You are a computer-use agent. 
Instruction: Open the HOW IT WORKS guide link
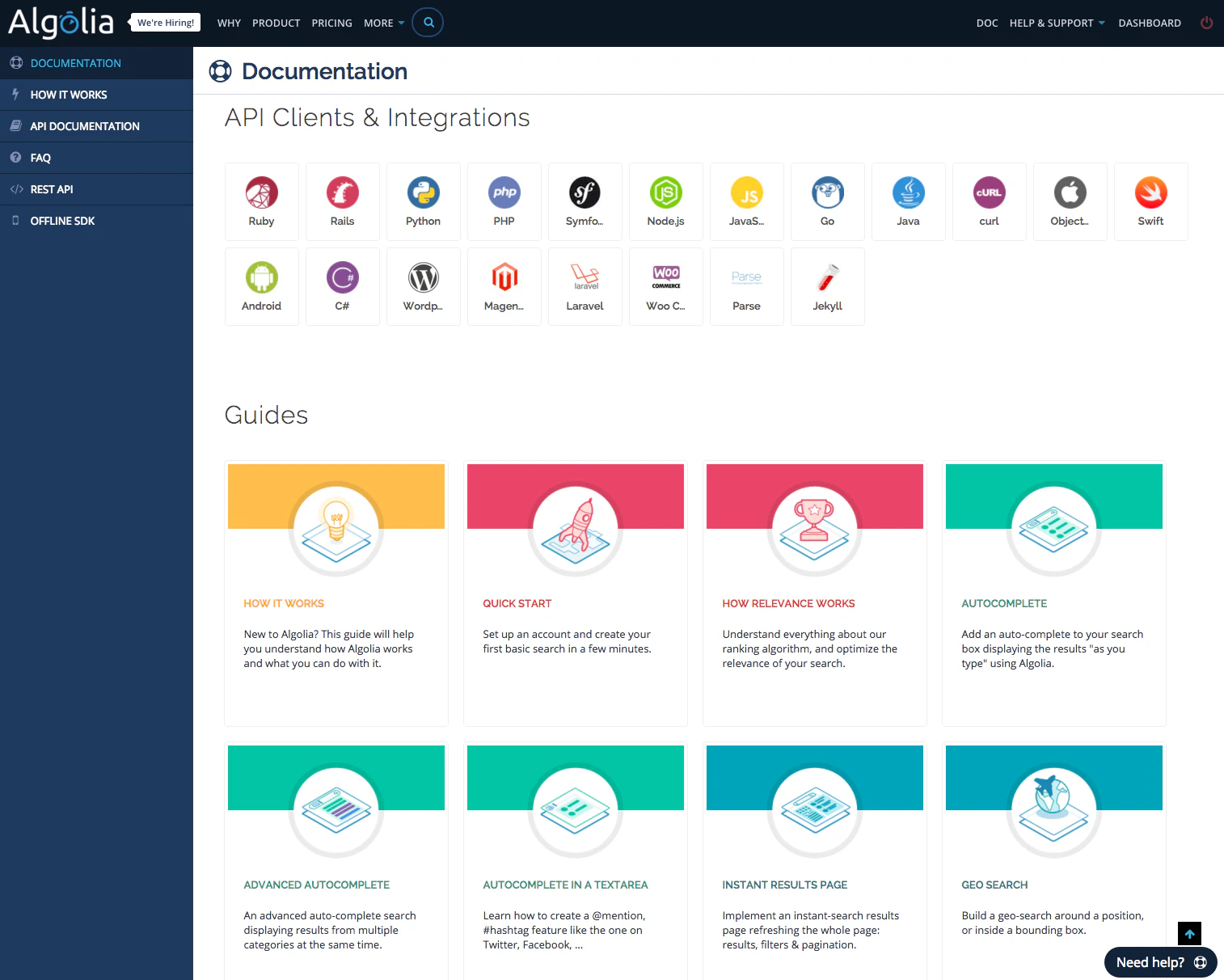pyautogui.click(x=284, y=604)
